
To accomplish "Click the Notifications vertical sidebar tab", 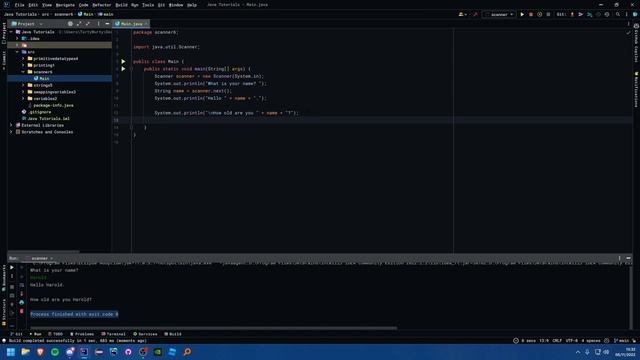I will (x=636, y=89).
